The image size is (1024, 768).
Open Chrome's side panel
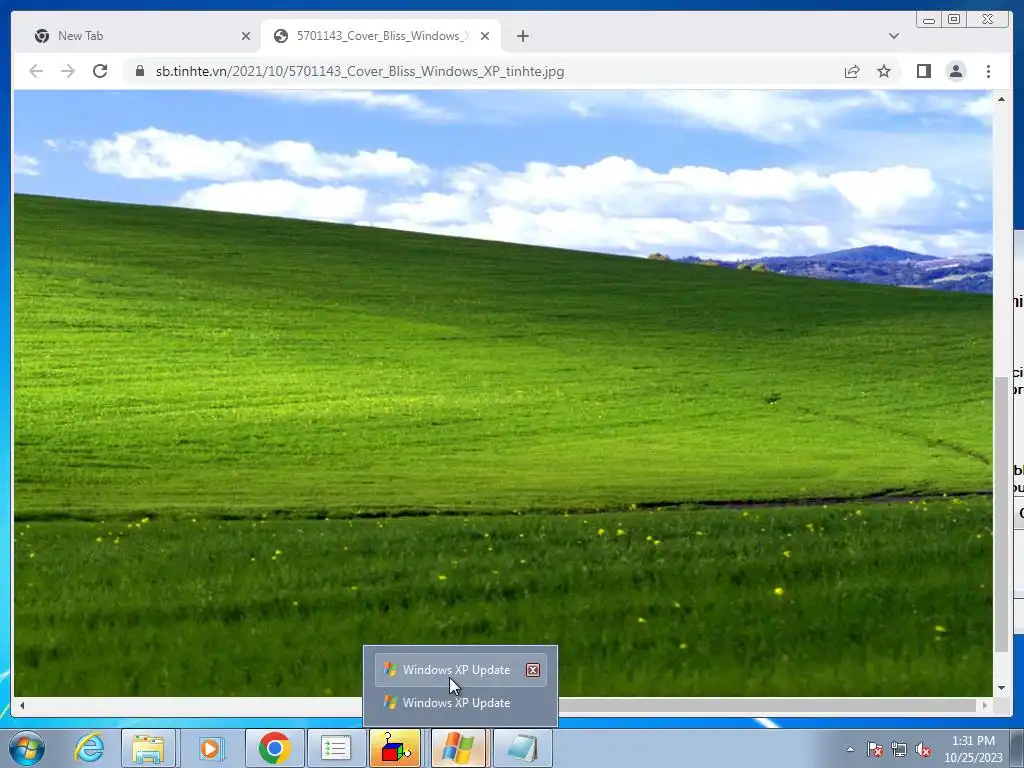point(923,71)
